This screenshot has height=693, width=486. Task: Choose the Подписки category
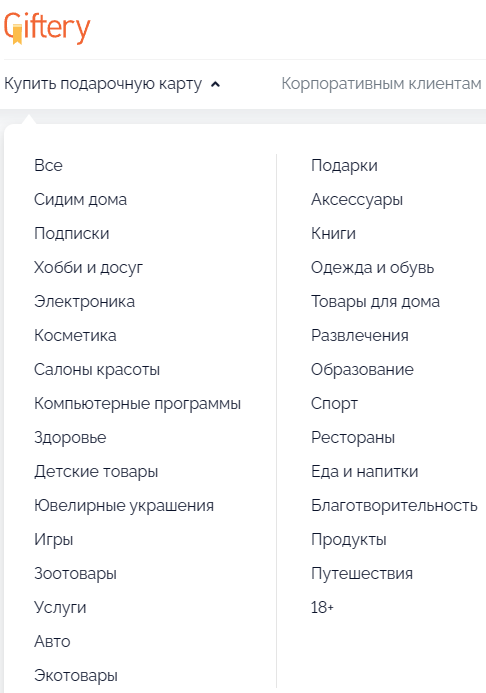click(x=72, y=233)
